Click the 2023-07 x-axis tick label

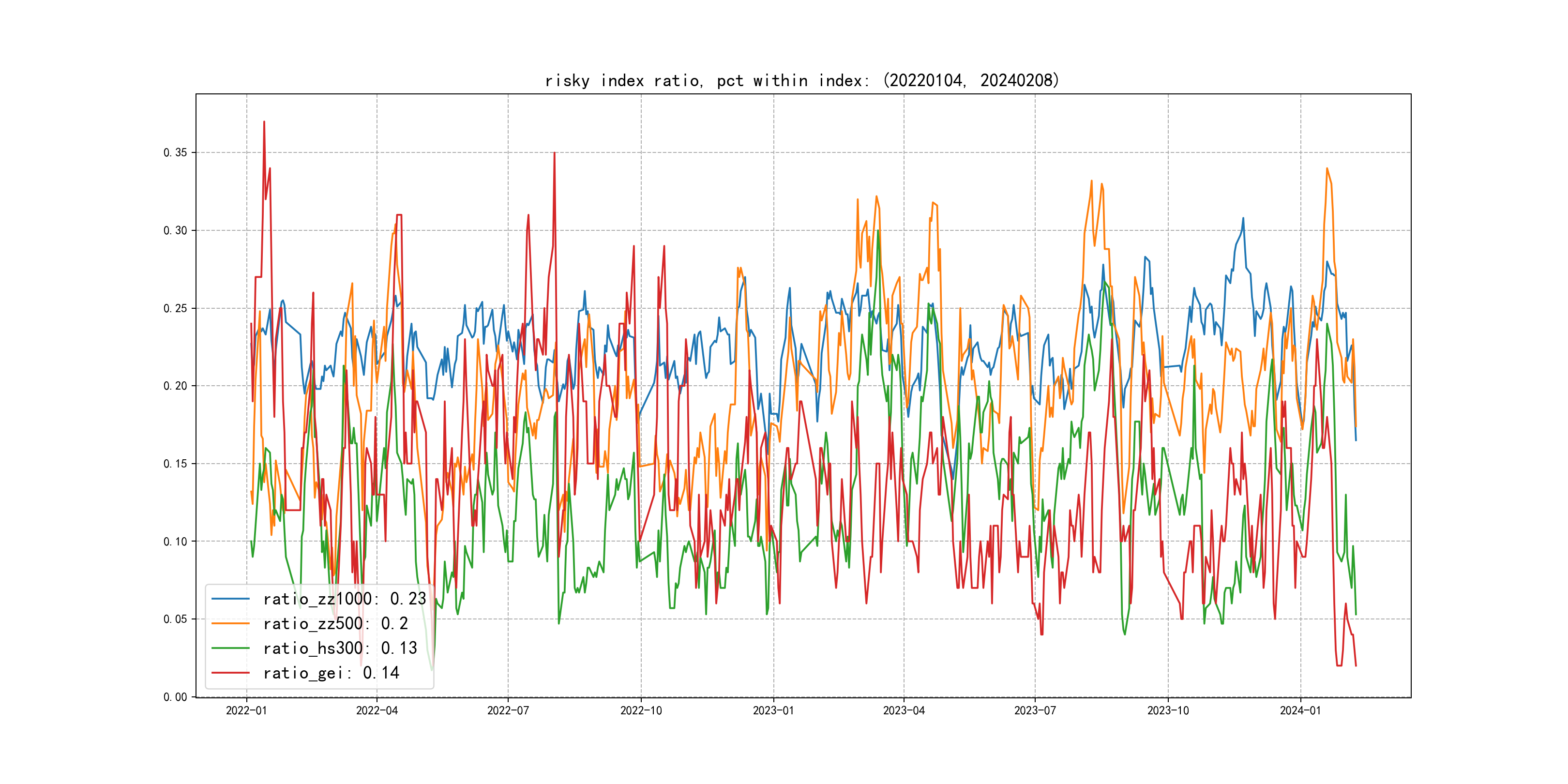point(1035,710)
